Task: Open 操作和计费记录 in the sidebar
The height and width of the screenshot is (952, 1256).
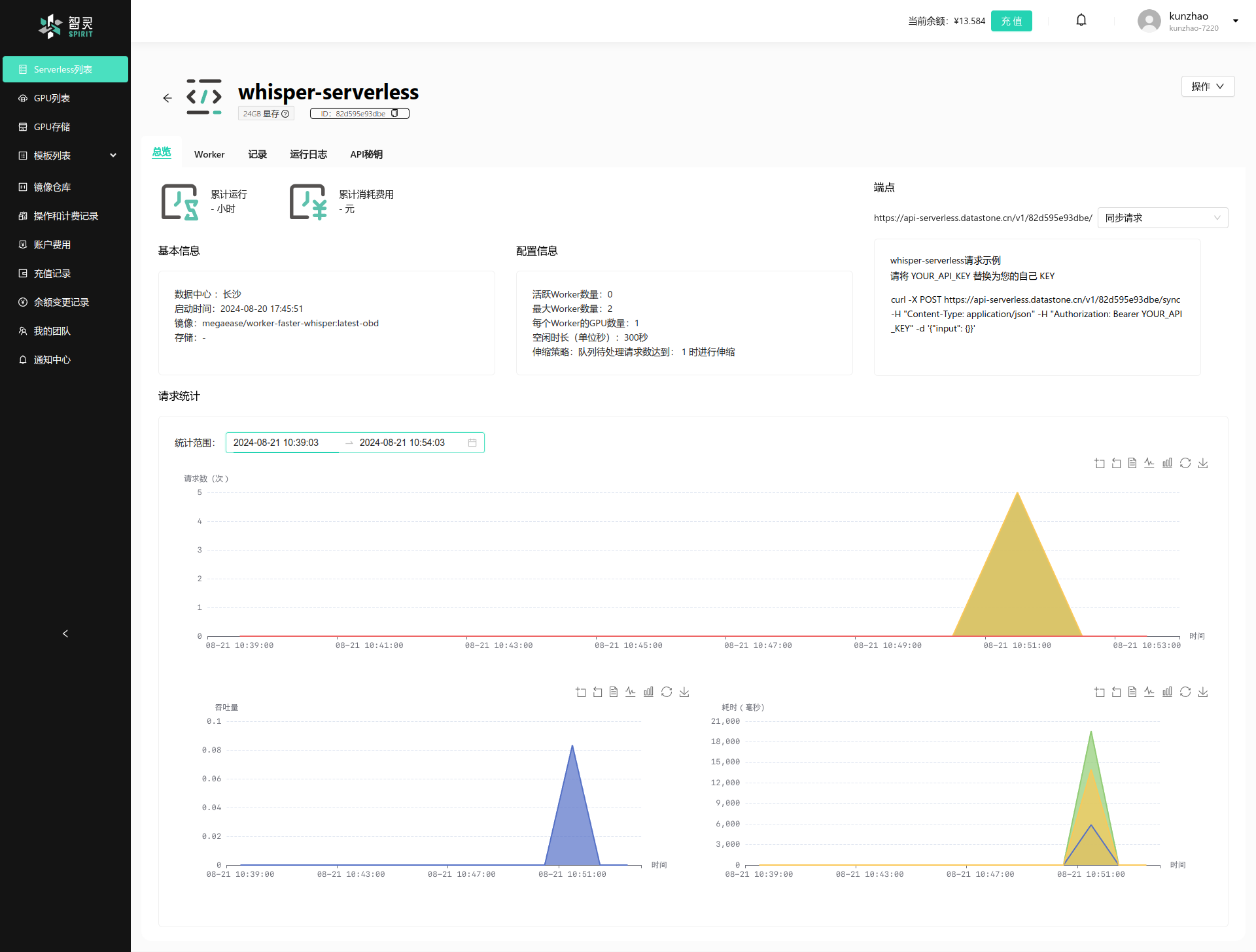Action: [x=65, y=216]
